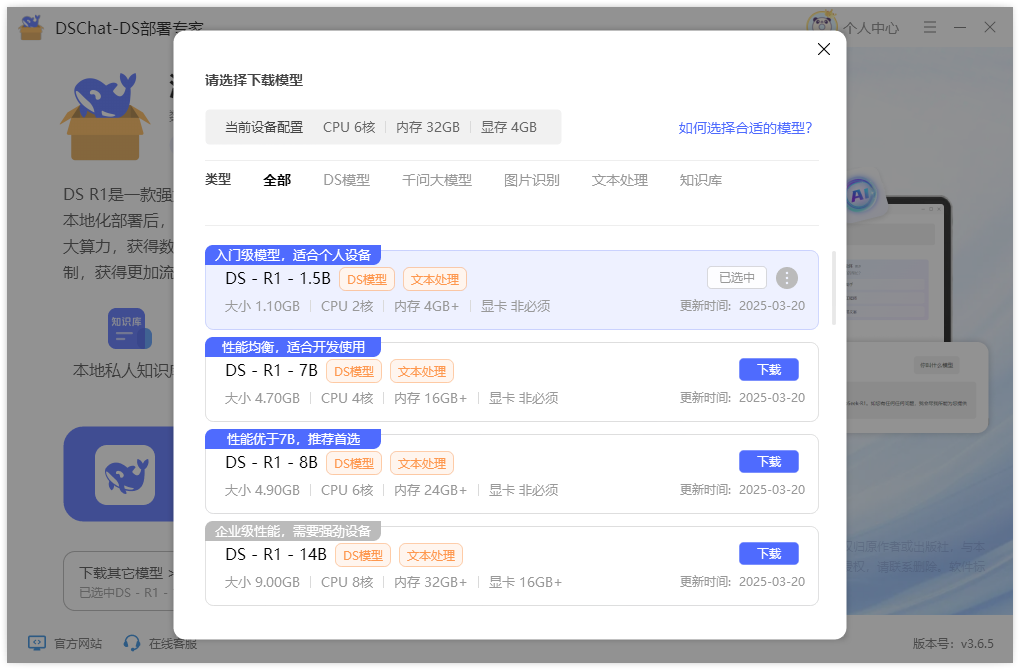Open more options for DS-R1-1.5B model

[787, 278]
